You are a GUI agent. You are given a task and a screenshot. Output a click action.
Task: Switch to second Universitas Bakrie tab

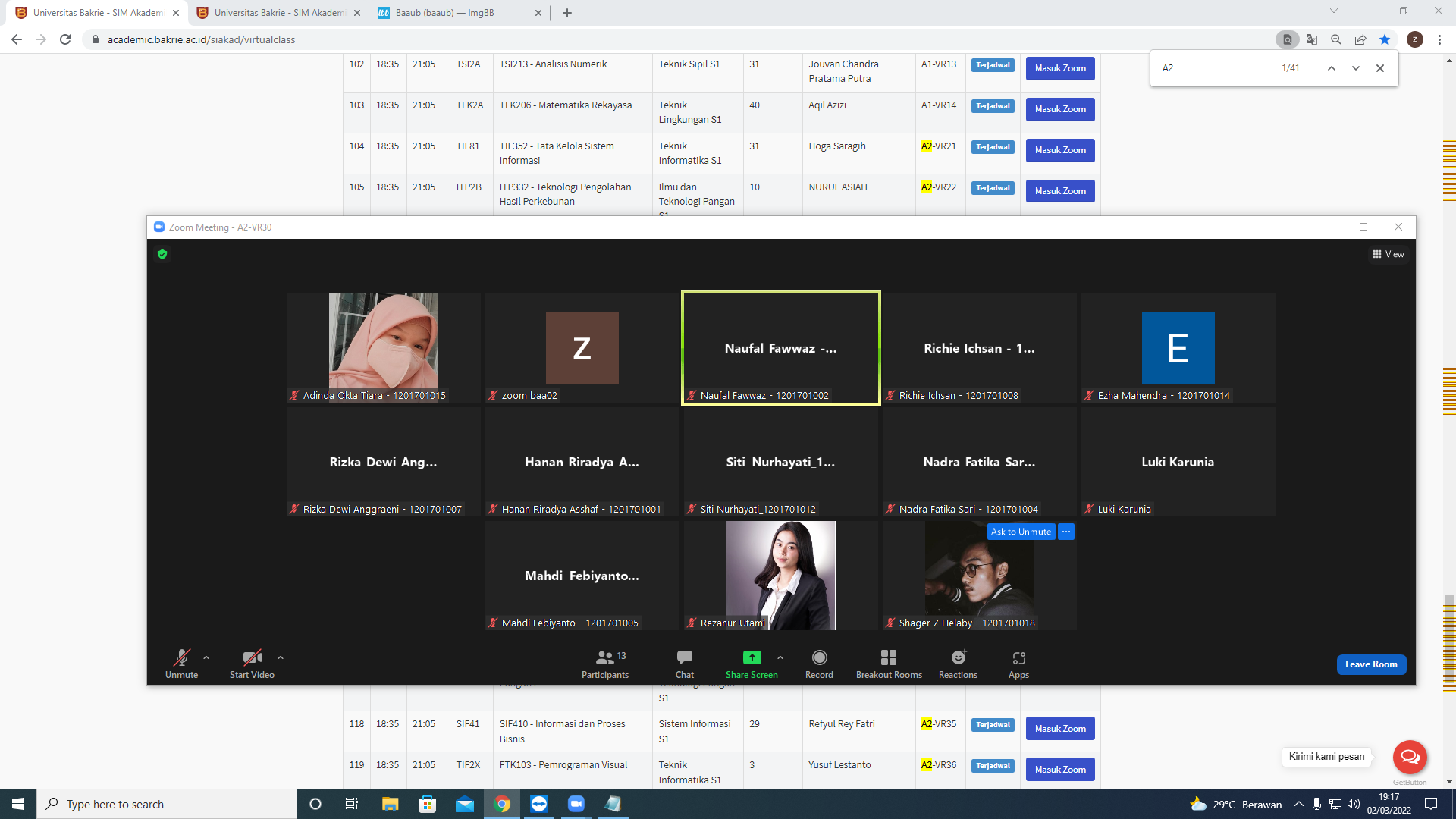278,13
